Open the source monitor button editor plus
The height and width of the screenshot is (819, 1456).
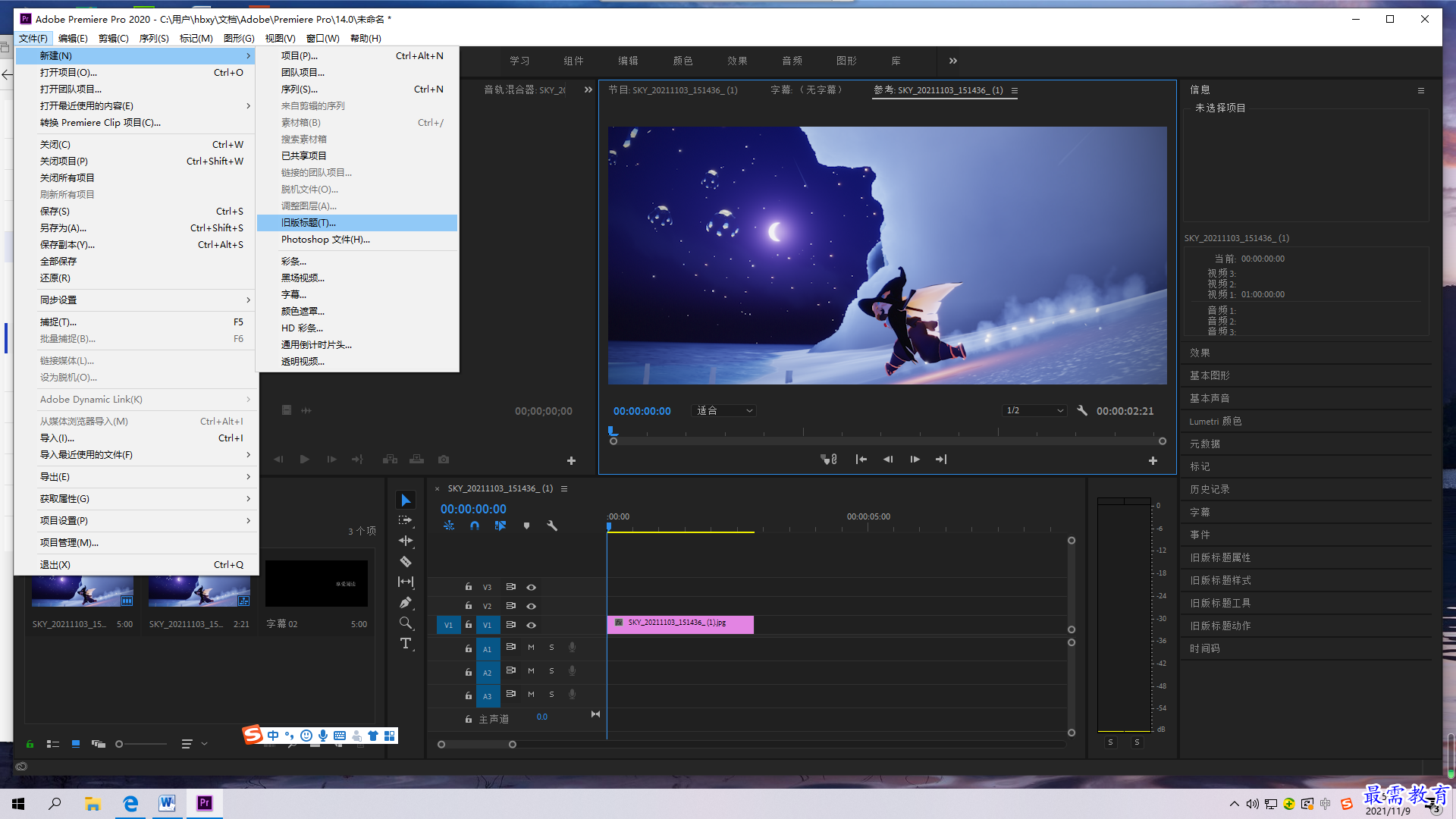pos(571,460)
